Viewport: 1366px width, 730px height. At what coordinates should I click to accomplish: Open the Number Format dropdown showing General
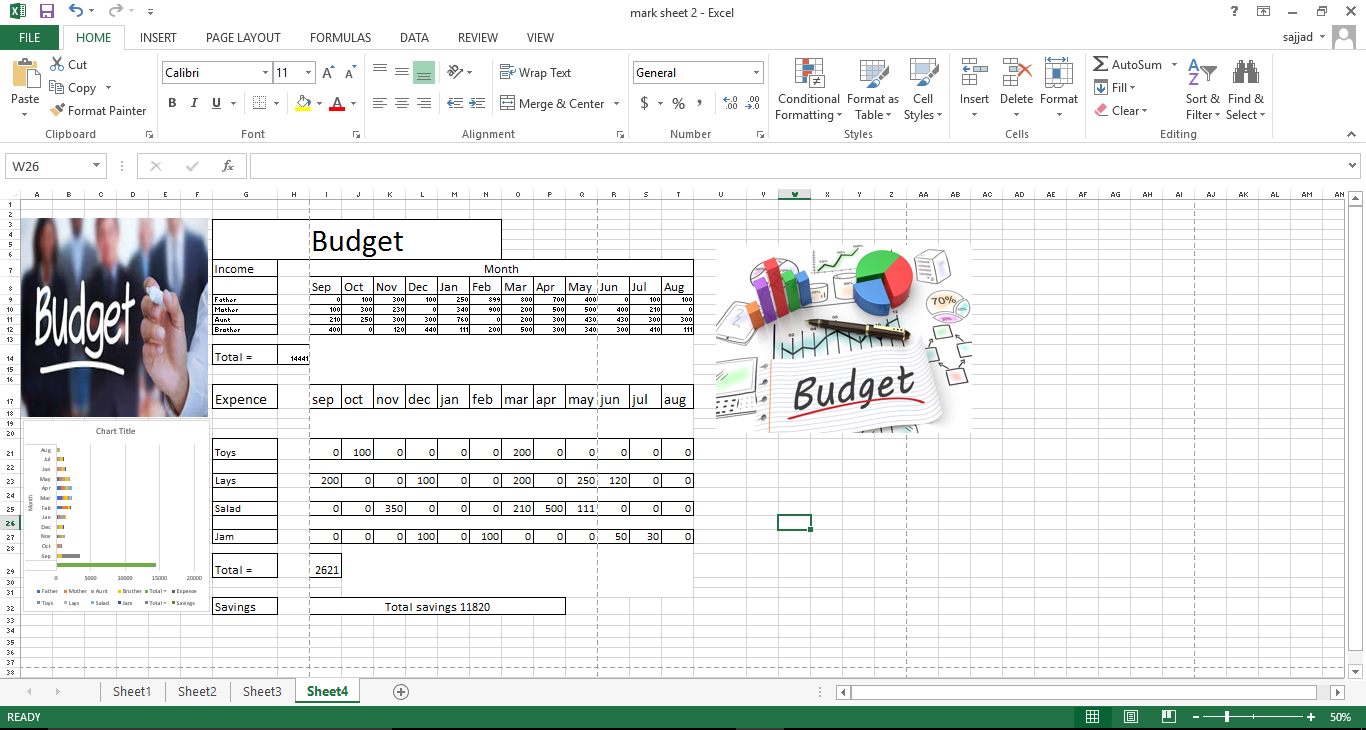(697, 71)
